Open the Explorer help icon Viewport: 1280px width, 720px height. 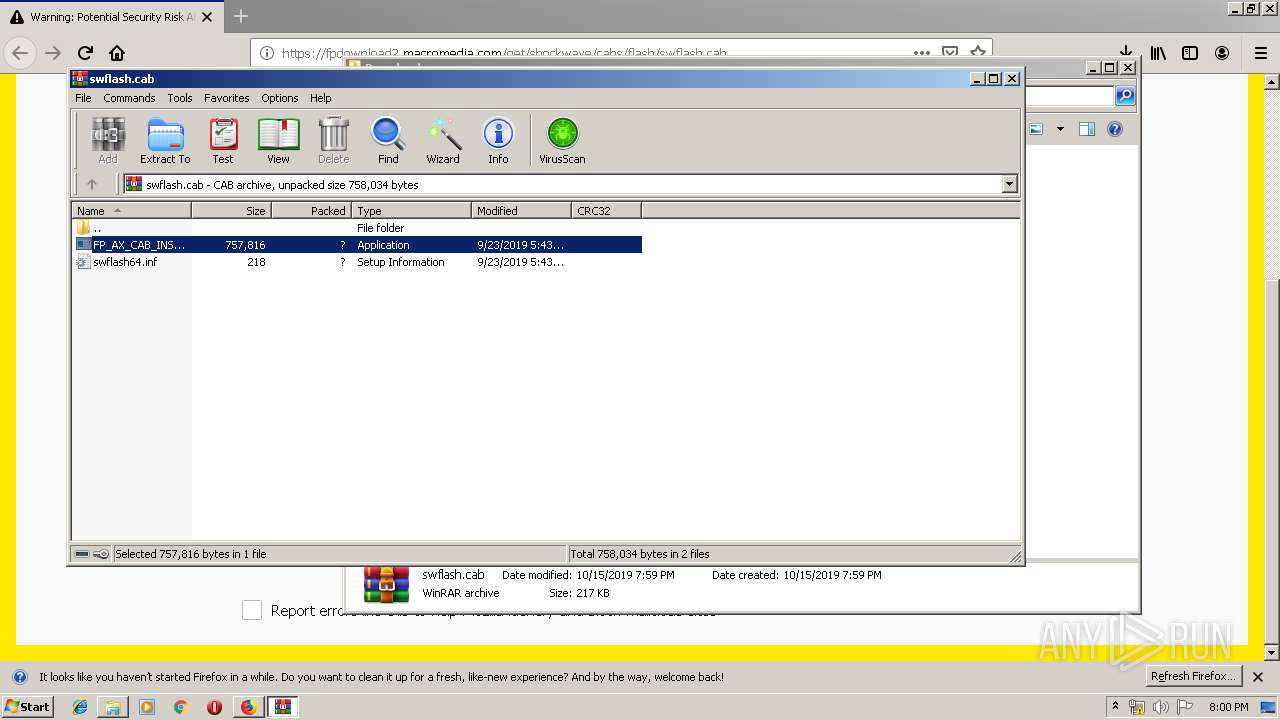coord(1115,129)
